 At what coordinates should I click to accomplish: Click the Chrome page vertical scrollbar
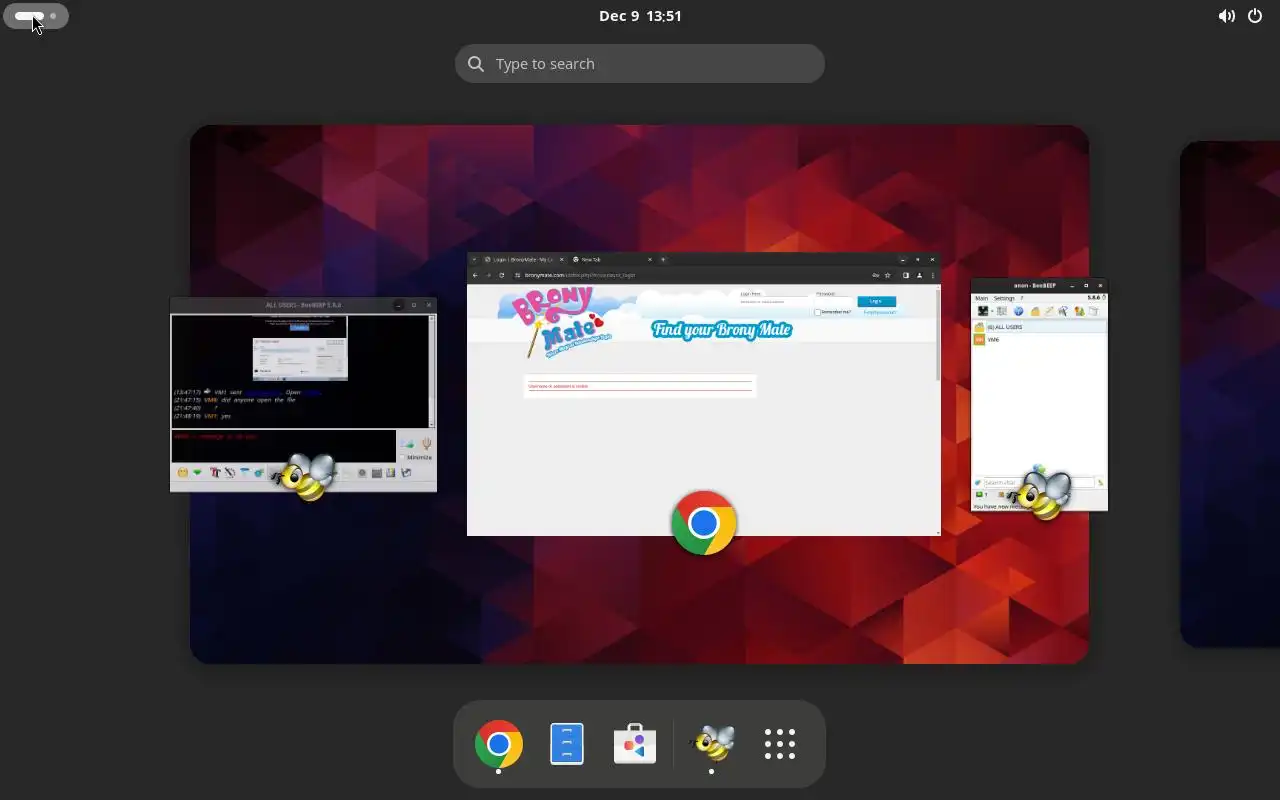point(938,333)
